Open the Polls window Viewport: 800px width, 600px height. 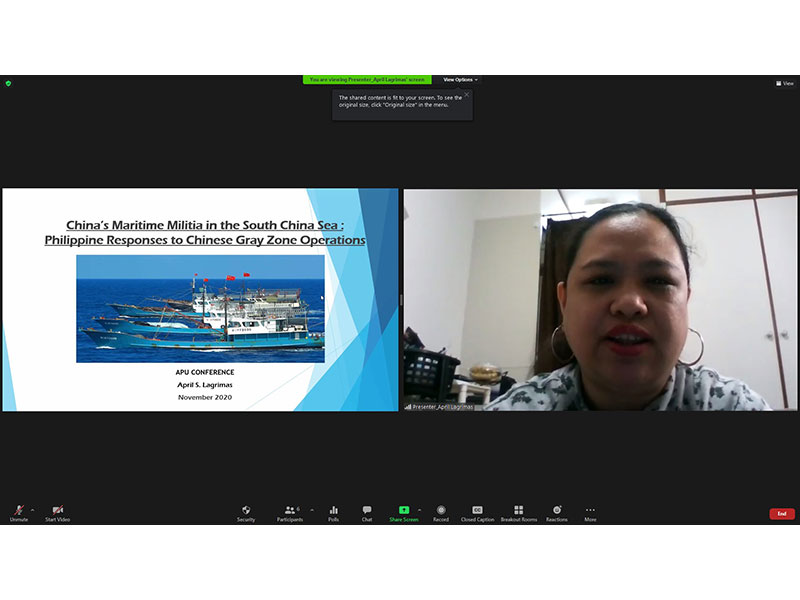[x=333, y=512]
